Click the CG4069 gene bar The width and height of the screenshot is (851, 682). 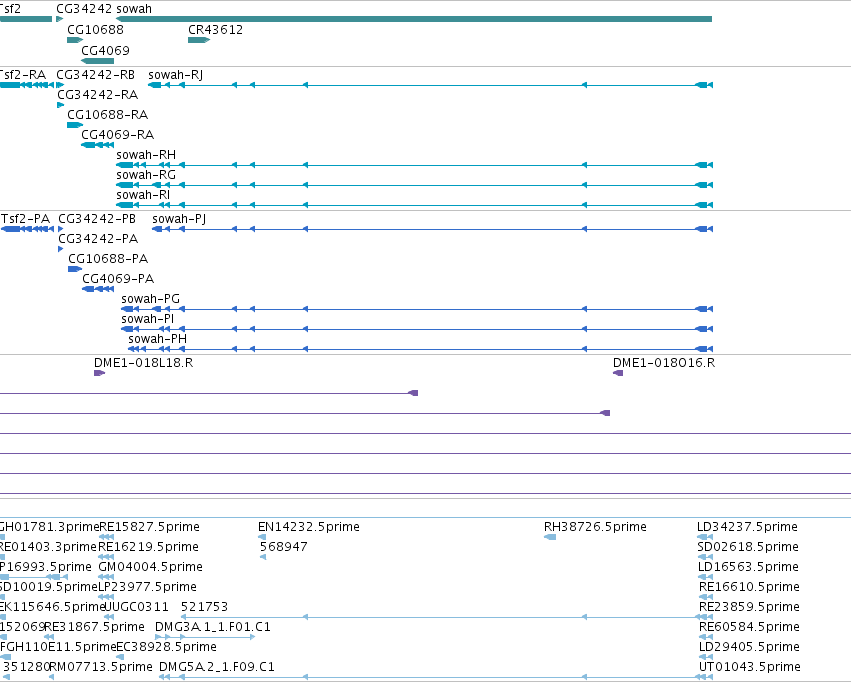pyautogui.click(x=98, y=61)
